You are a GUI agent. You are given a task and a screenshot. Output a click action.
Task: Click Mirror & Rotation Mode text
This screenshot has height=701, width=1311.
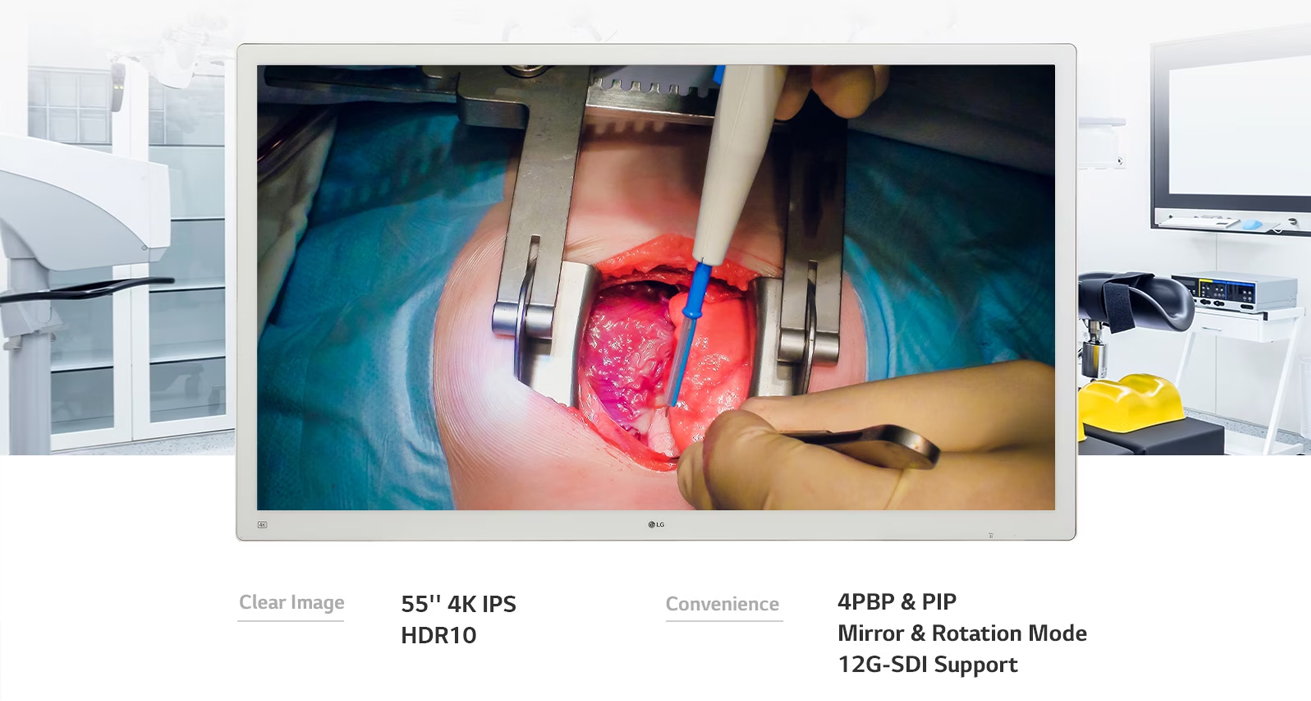click(x=961, y=634)
